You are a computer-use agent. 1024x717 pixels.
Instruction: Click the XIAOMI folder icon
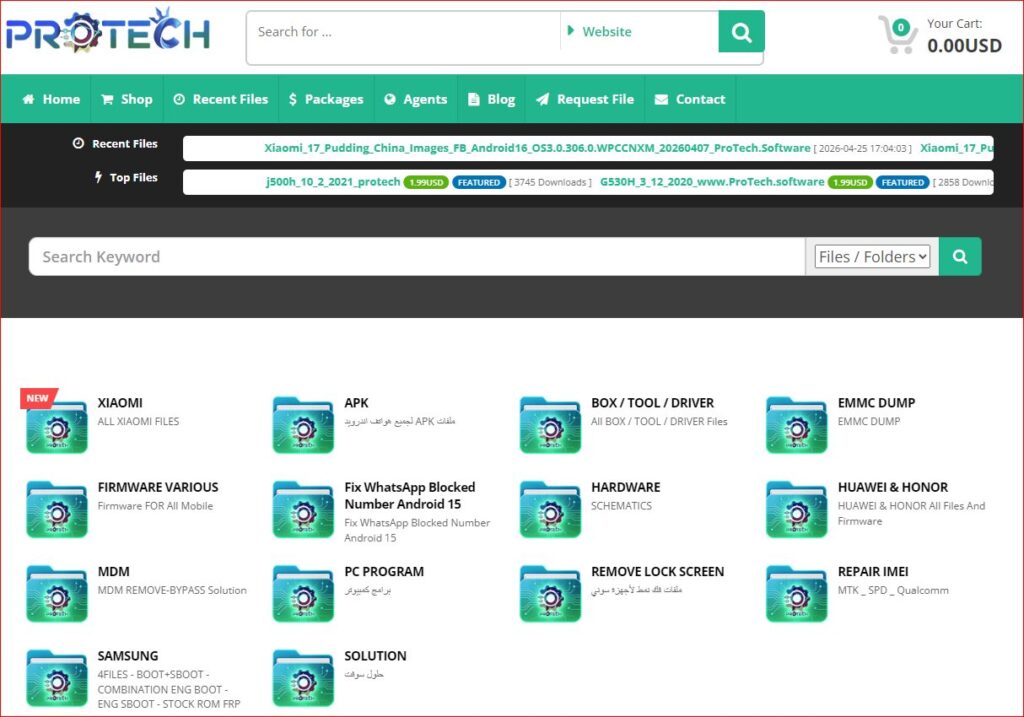pyautogui.click(x=57, y=426)
